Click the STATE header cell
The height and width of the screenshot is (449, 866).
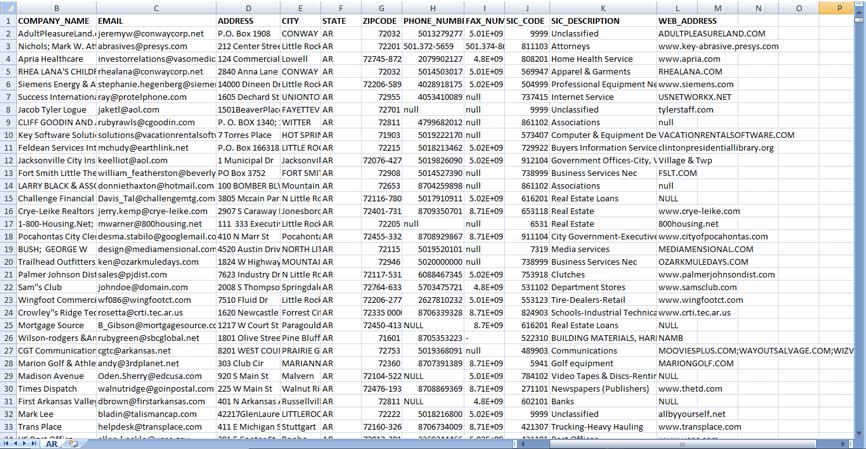pyautogui.click(x=341, y=21)
